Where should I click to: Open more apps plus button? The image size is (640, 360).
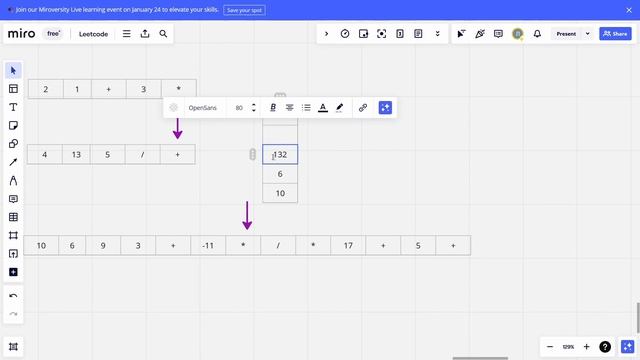tap(13, 272)
